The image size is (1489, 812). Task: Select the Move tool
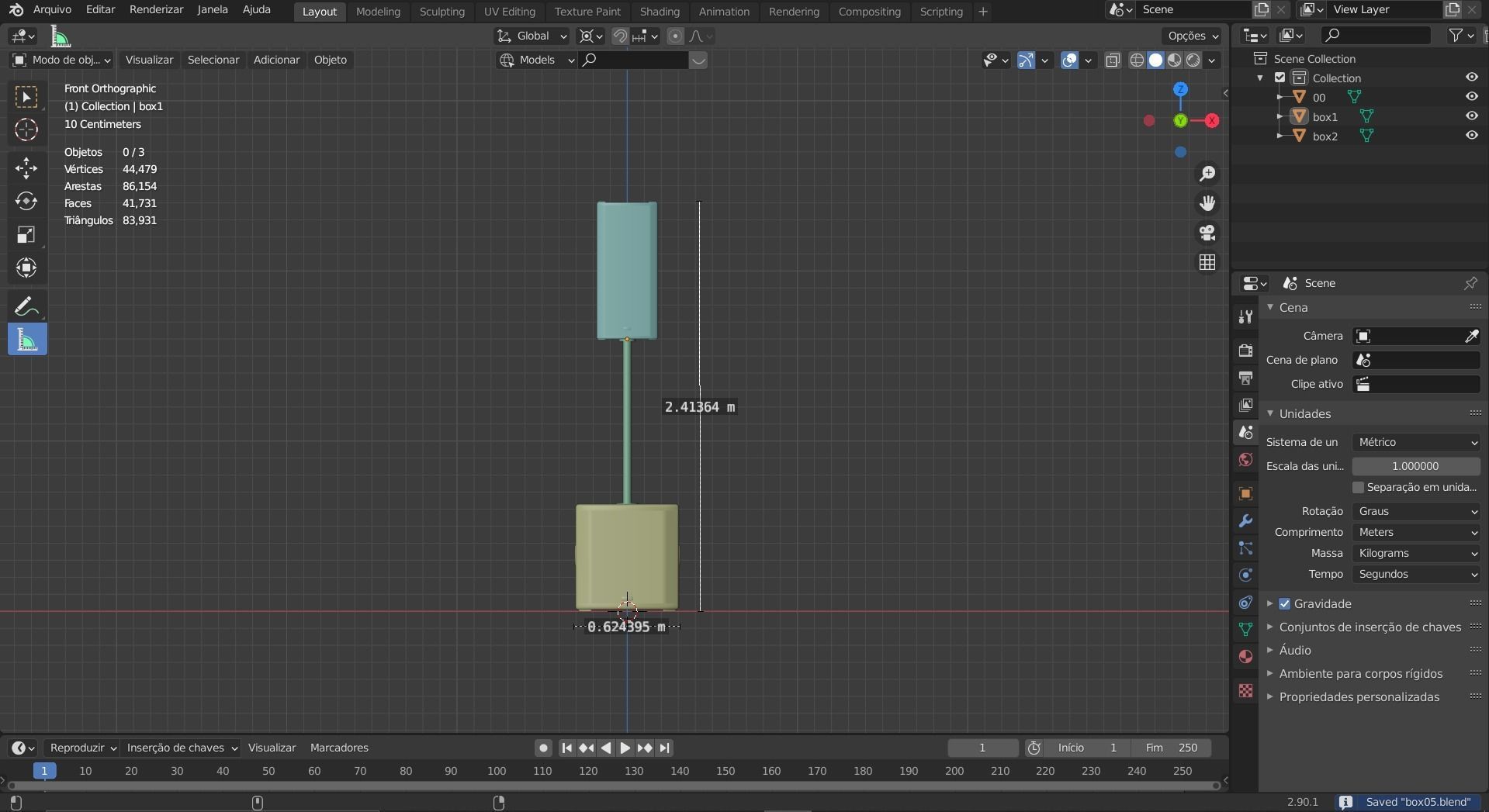point(26,168)
